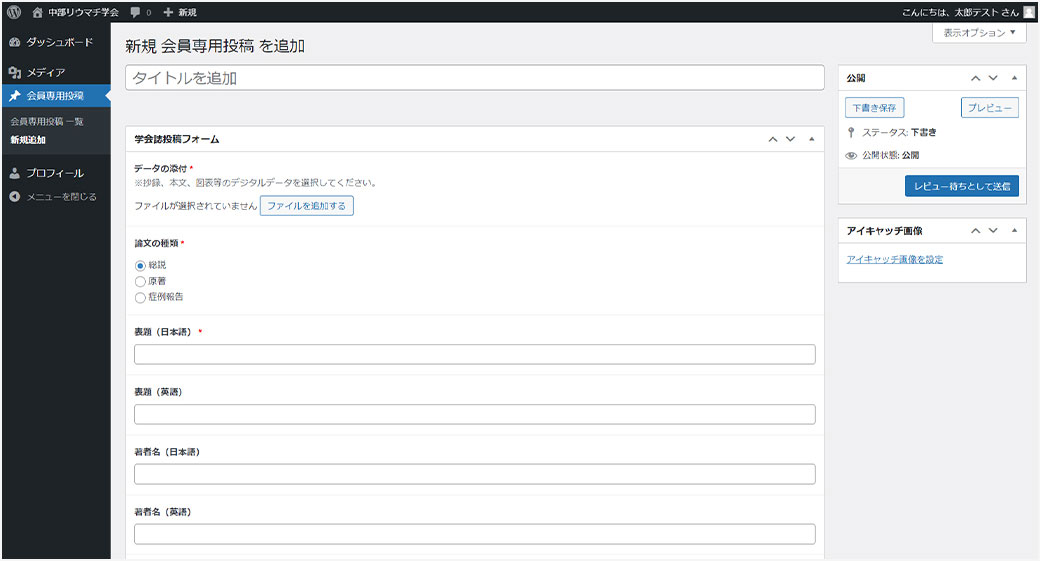Open プロフィール in the sidebar

point(54,173)
